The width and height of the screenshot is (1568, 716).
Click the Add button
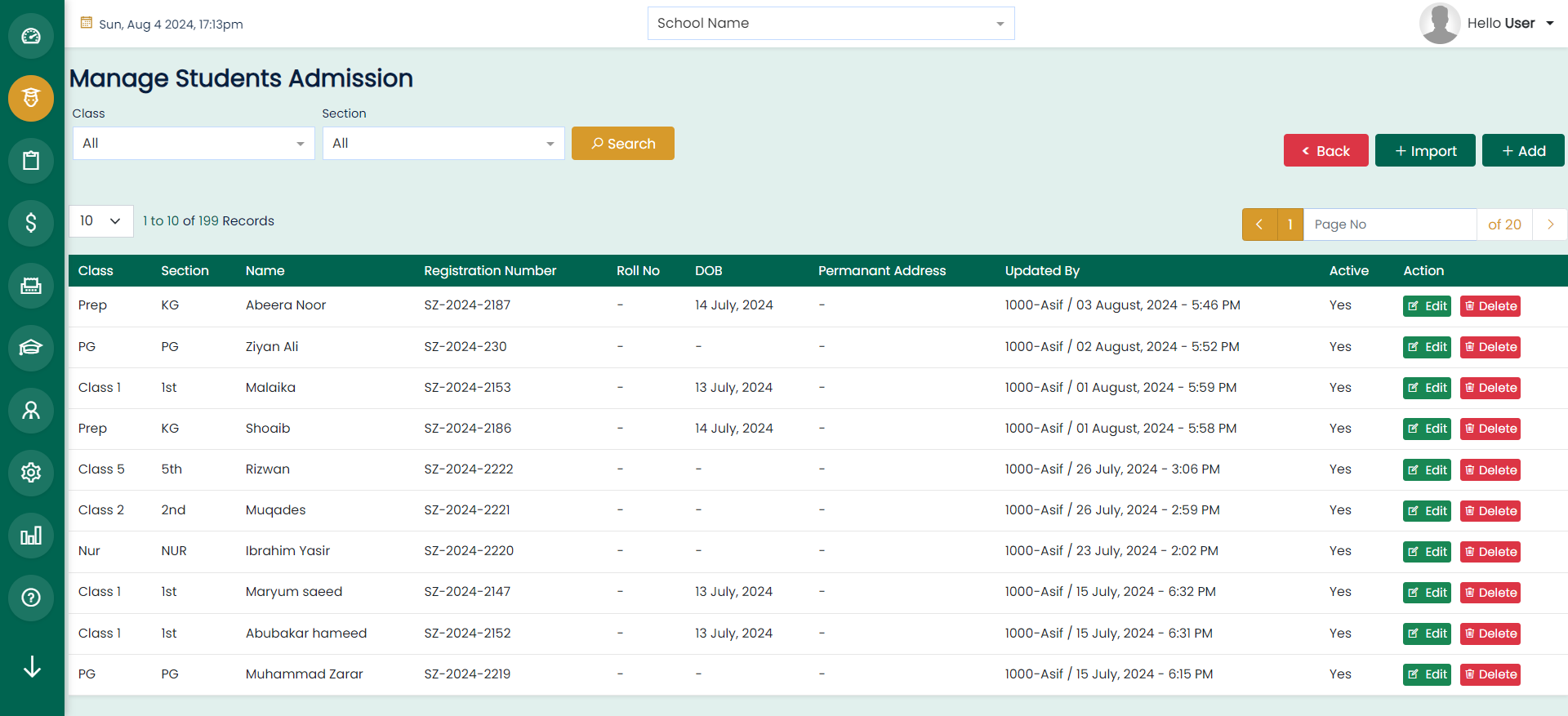tap(1523, 151)
